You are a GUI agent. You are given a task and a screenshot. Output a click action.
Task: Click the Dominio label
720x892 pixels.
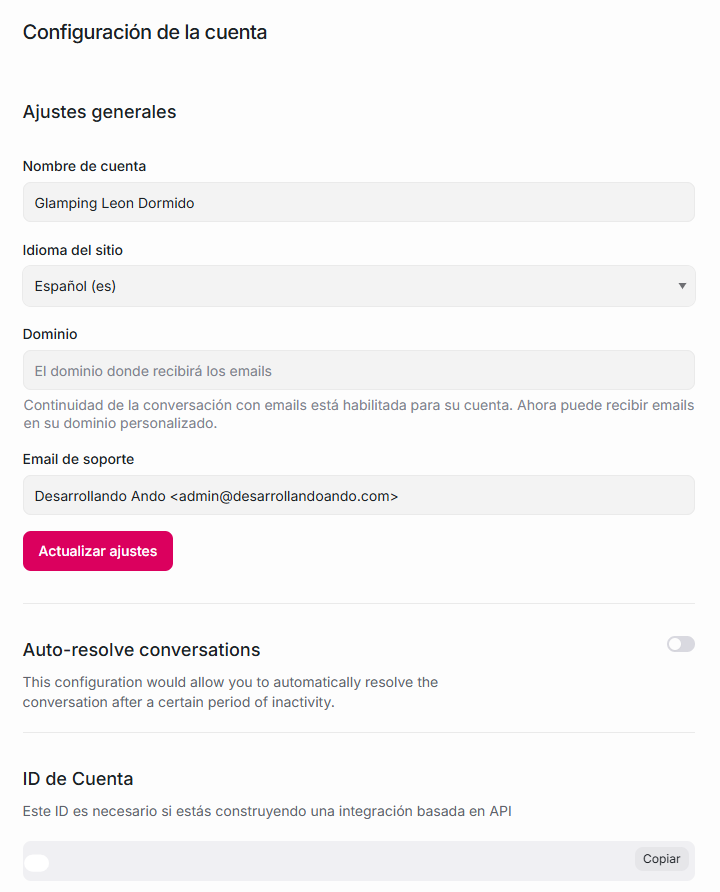point(50,334)
